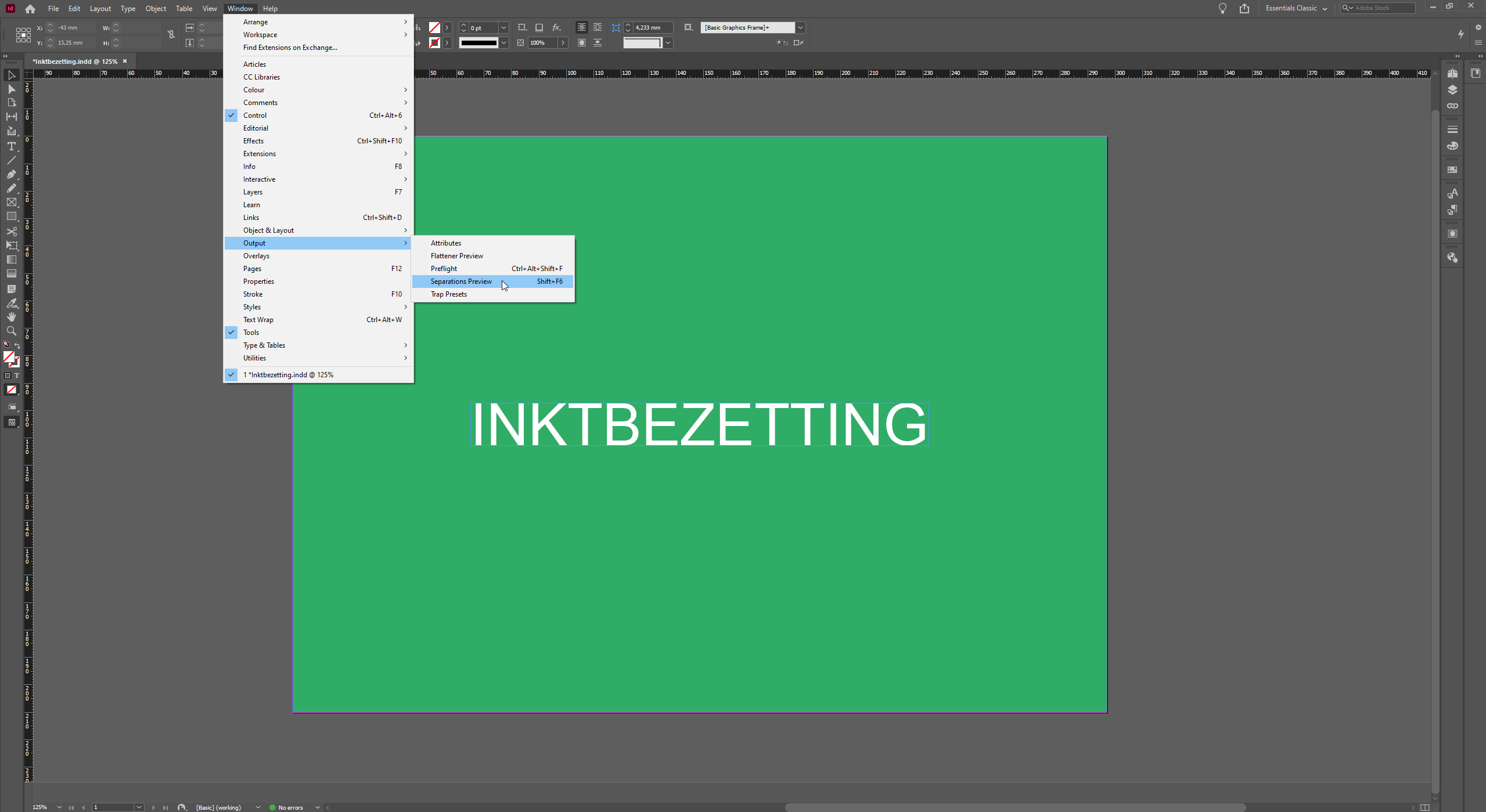Select the Gradient Swatch tool
This screenshot has height=812, width=1486.
[11, 259]
